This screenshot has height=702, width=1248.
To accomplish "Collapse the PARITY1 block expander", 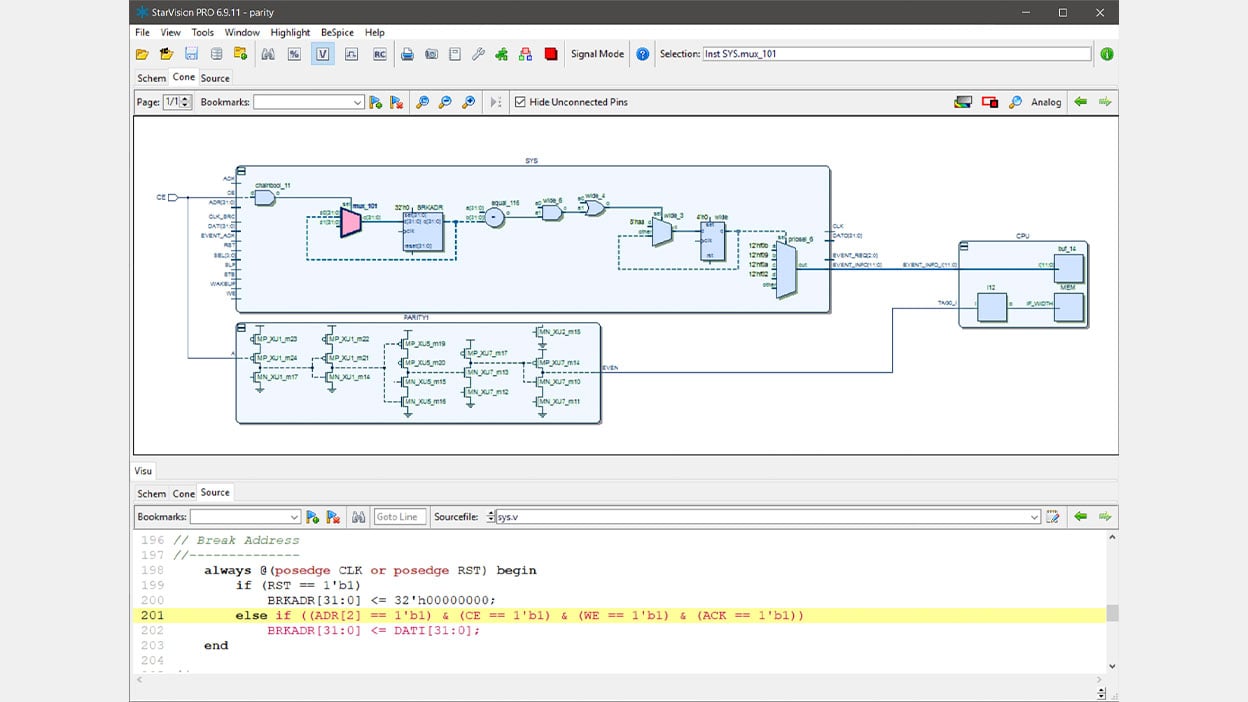I will (241, 328).
